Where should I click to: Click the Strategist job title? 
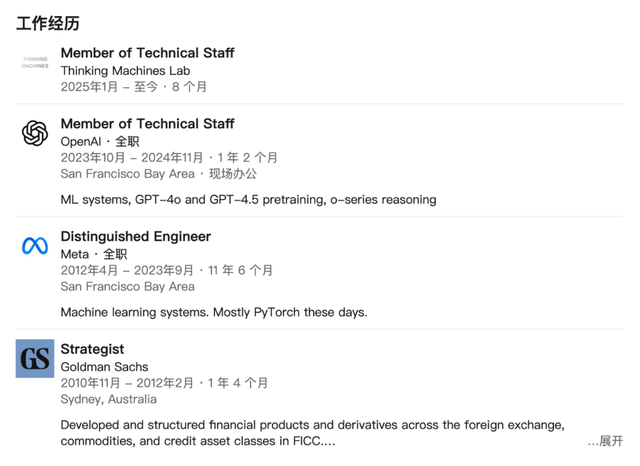(92, 349)
